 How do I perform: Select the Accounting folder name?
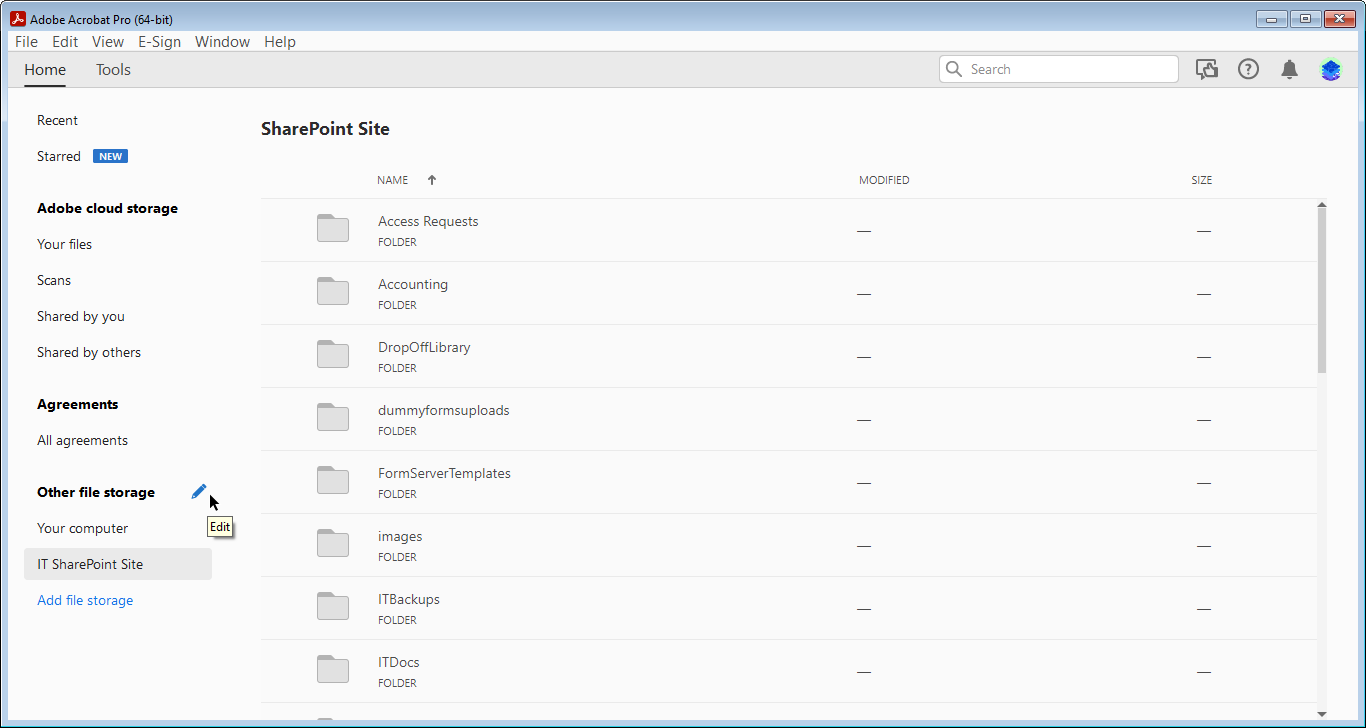(413, 284)
